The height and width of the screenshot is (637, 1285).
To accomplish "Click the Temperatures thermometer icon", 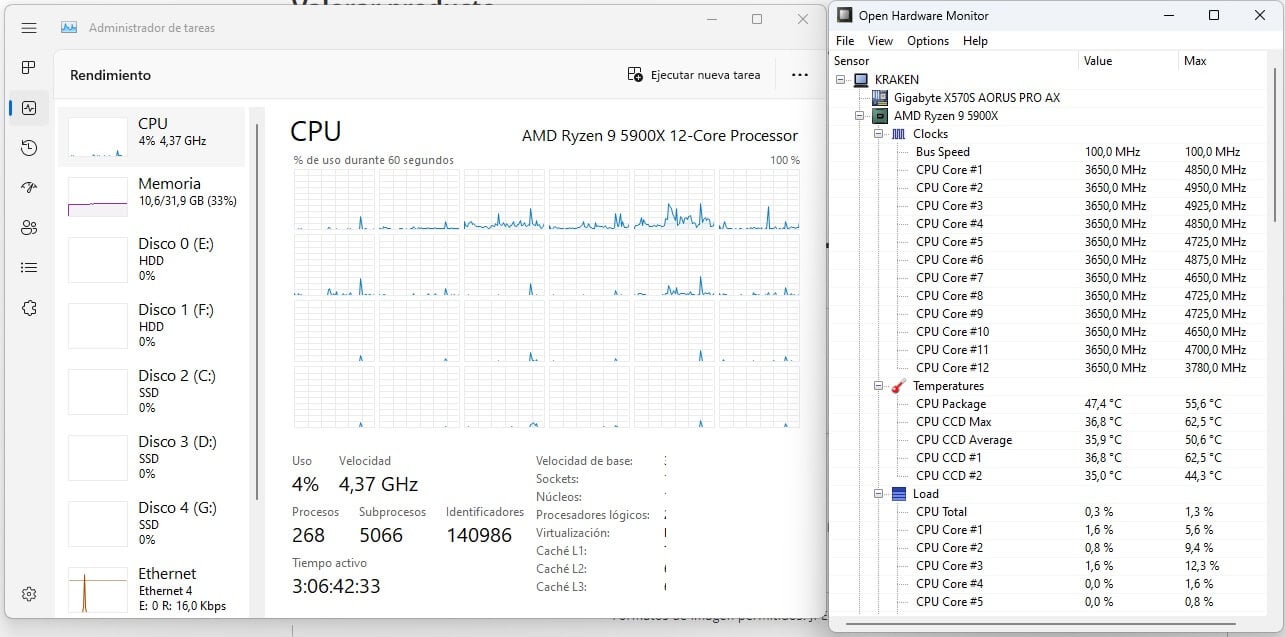I will tap(899, 386).
